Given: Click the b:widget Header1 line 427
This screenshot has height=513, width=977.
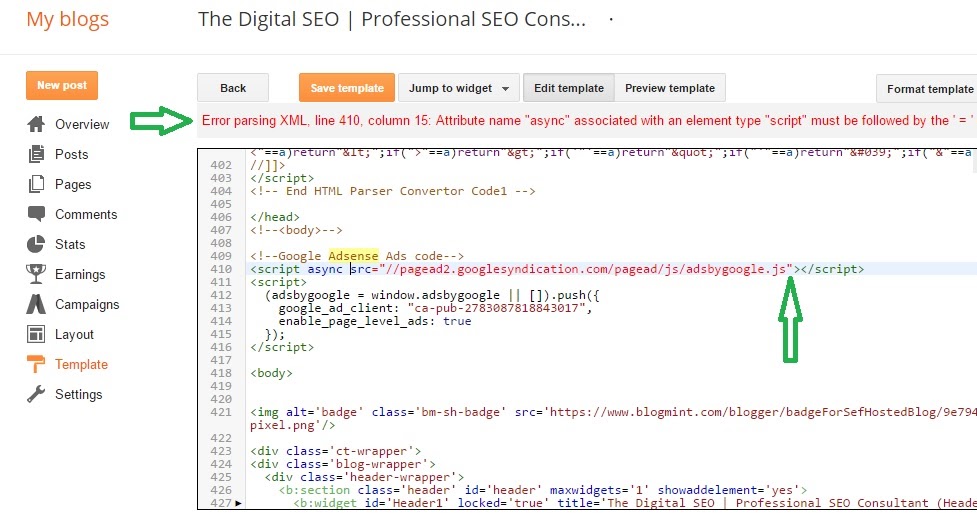Looking at the screenshot, I should [635, 503].
